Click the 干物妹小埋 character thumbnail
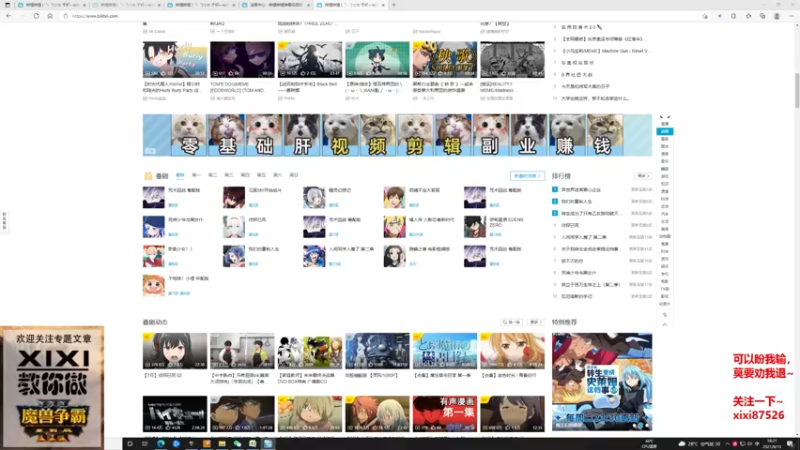Image resolution: width=800 pixels, height=450 pixels. pos(154,286)
